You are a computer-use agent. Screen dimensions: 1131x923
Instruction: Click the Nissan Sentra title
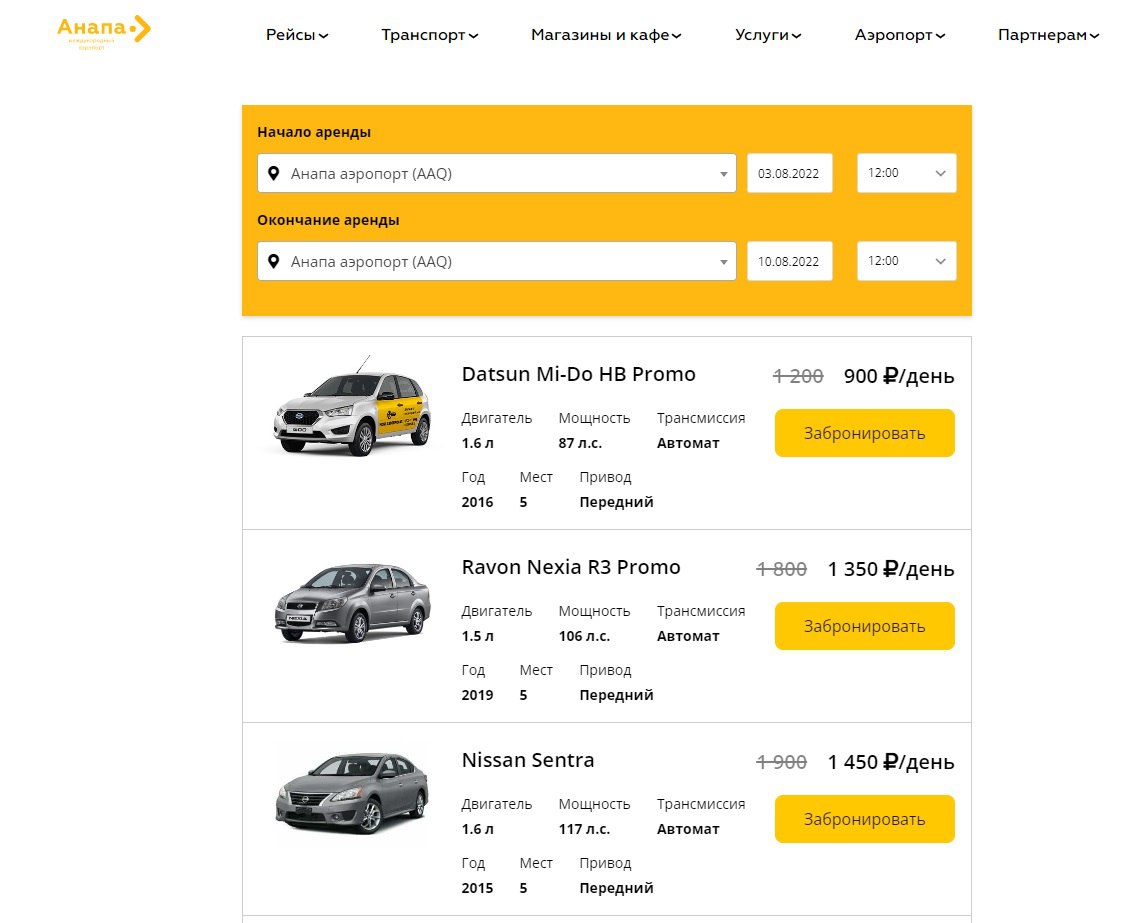528,760
